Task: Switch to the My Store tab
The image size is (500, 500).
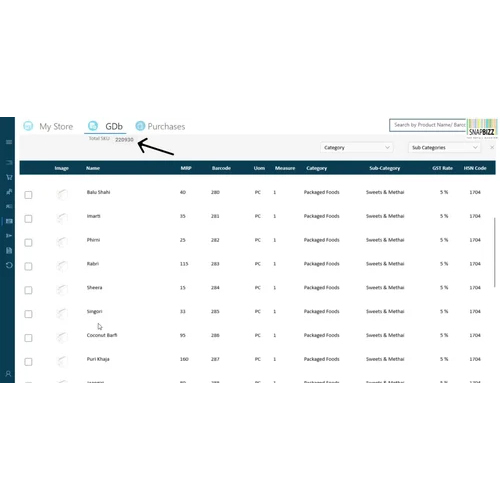Action: click(x=56, y=126)
